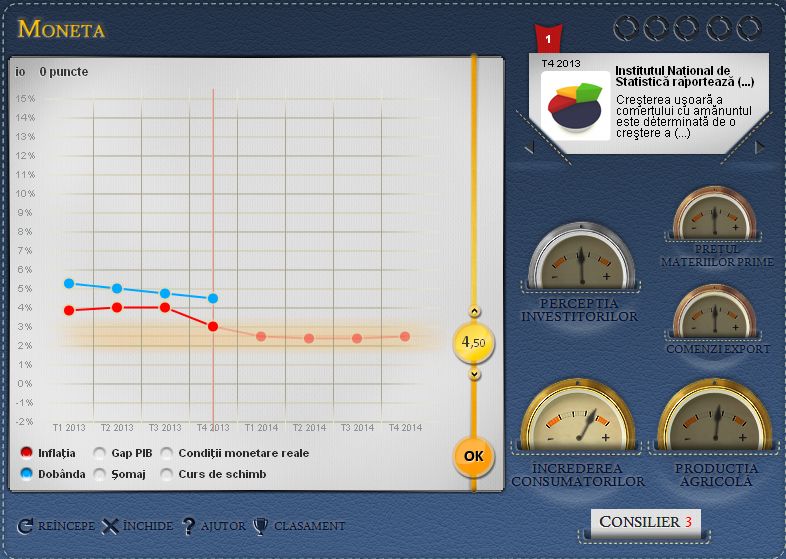
Task: Click the Clasament trophy icon
Action: point(261,526)
